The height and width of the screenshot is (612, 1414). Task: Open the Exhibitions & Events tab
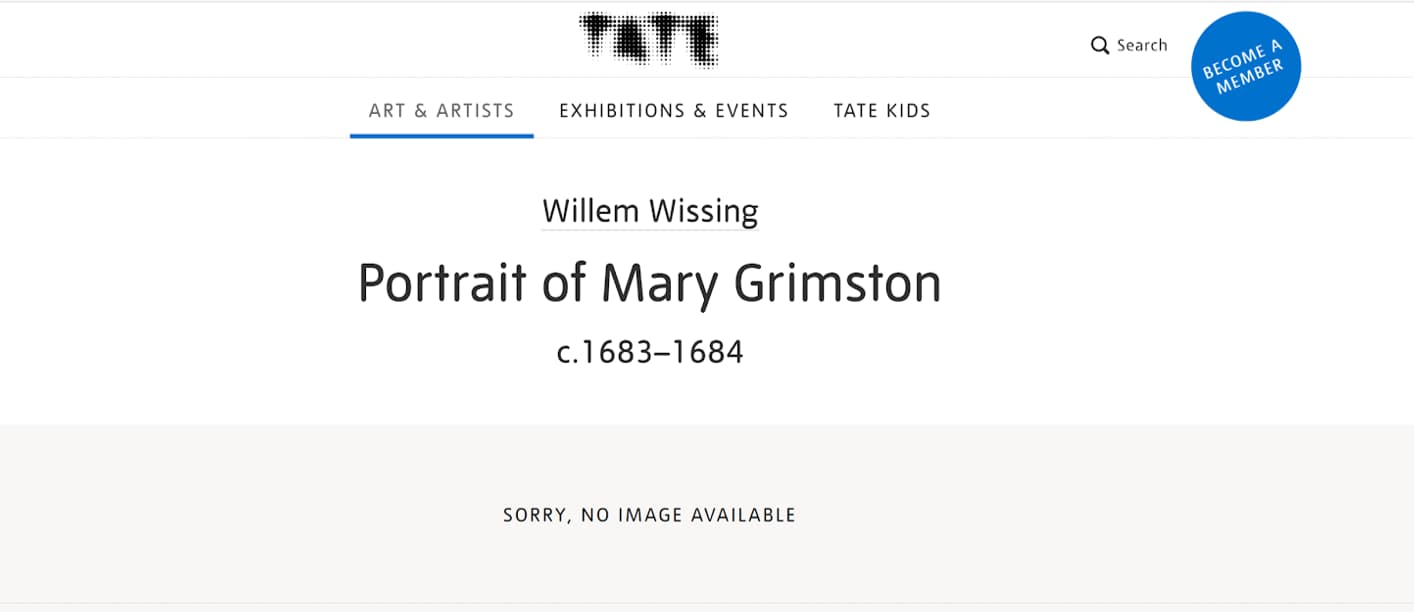click(673, 111)
